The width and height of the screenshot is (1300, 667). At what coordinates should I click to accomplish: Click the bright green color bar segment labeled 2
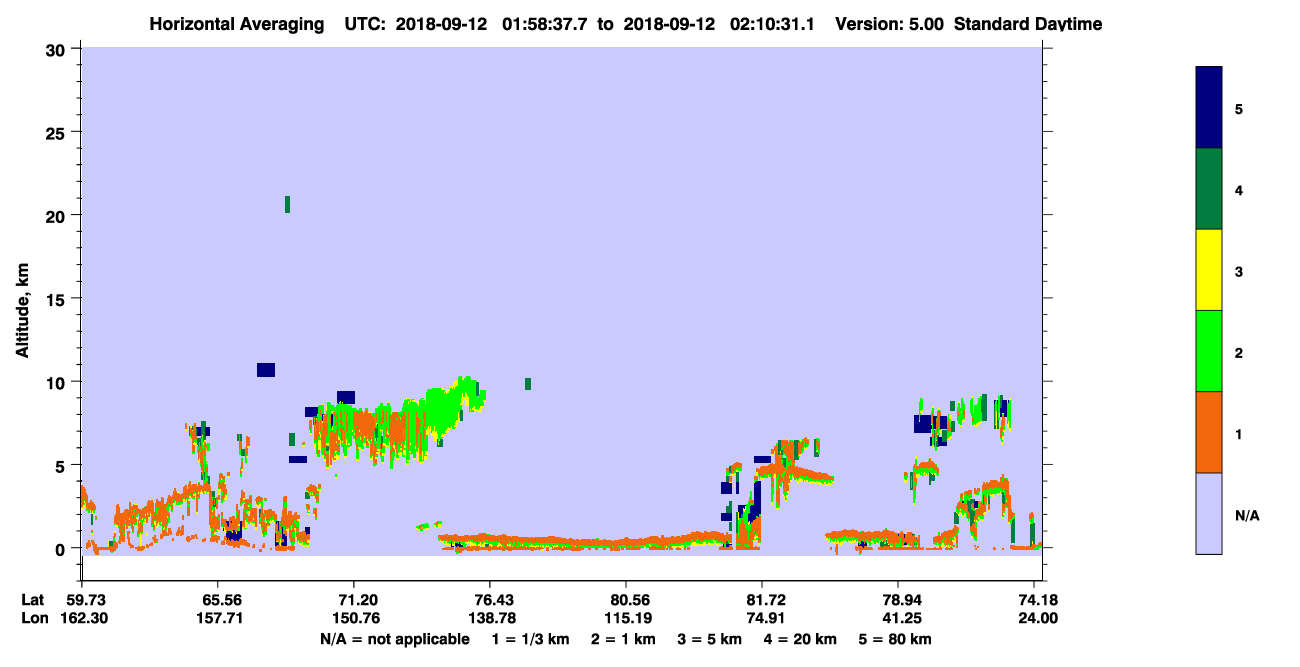[x=1209, y=351]
